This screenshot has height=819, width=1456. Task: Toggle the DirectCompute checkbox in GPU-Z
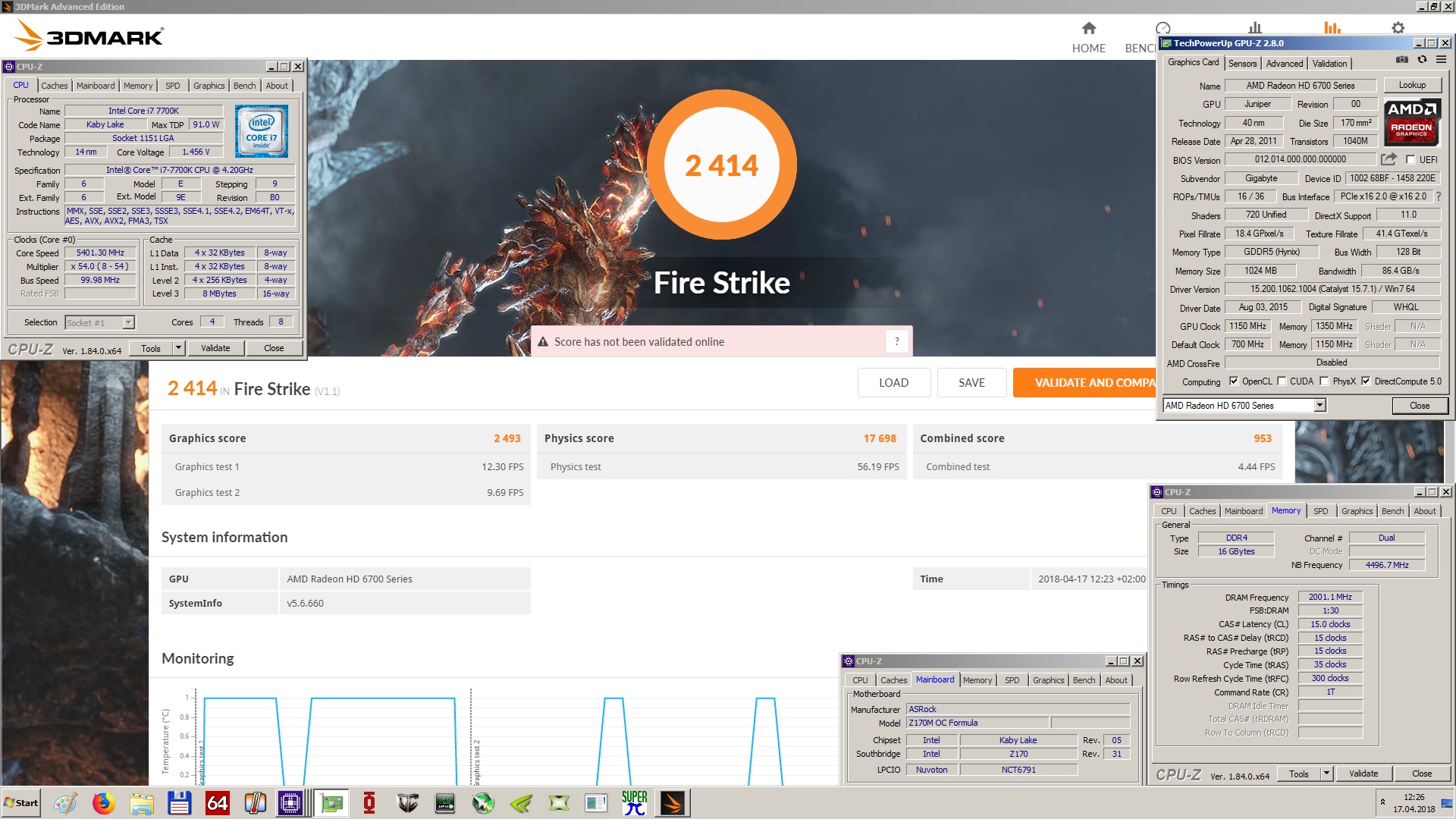(x=1366, y=381)
